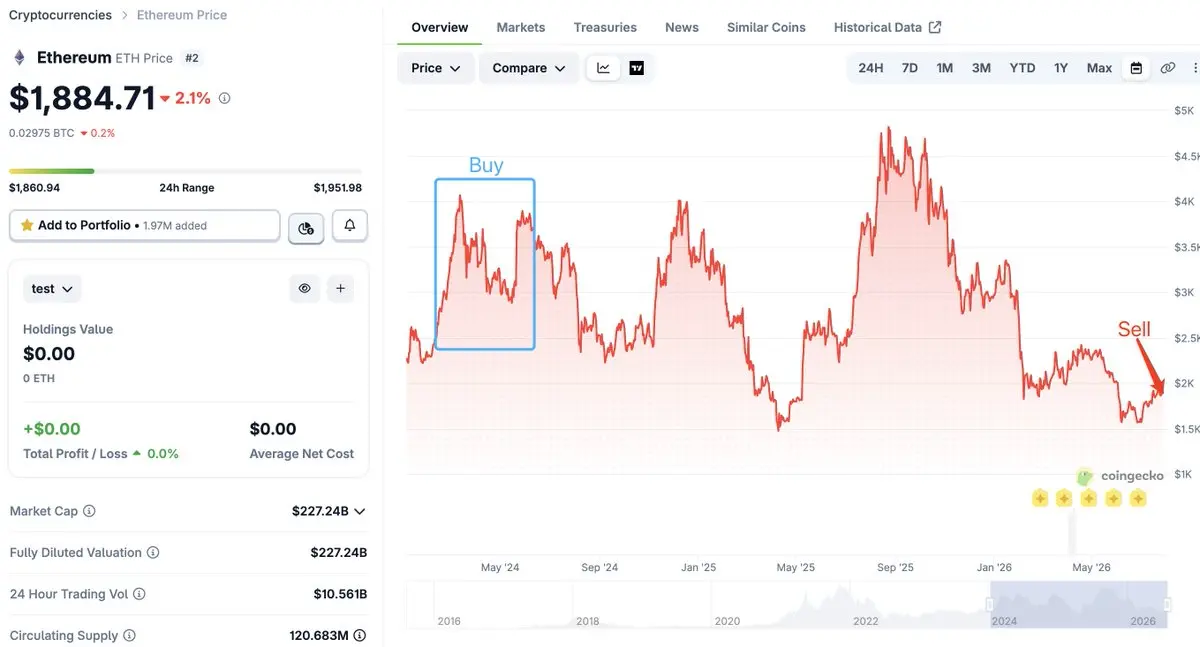Go to Cryptocurrencies breadcrumb link
Image resolution: width=1200 pixels, height=647 pixels.
coord(60,15)
